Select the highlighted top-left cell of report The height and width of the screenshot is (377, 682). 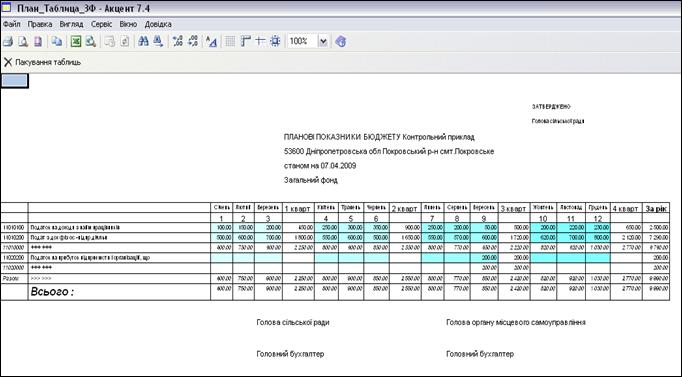14,81
